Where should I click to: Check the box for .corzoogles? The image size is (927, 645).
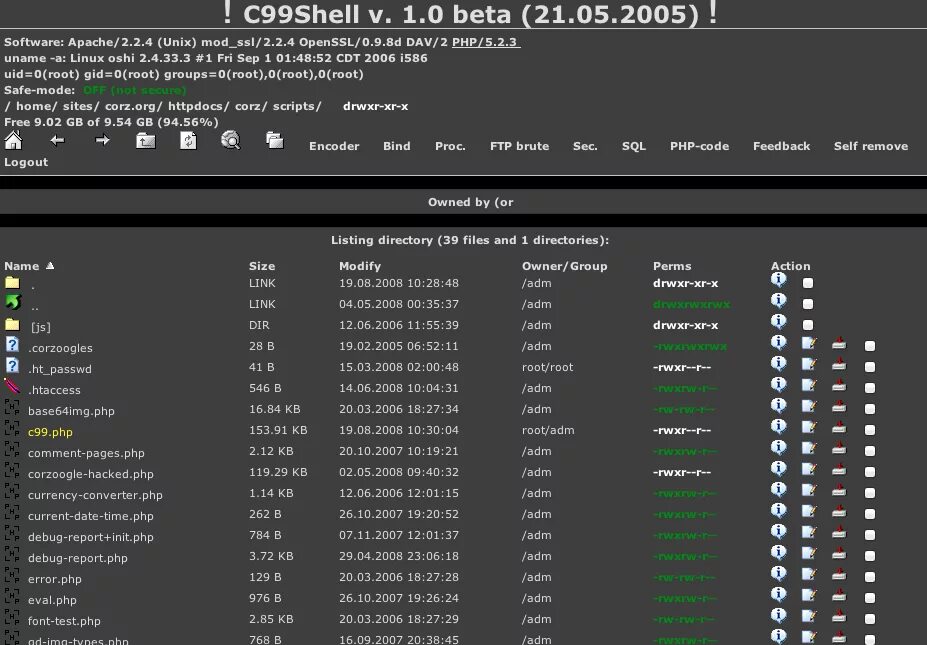pyautogui.click(x=870, y=346)
